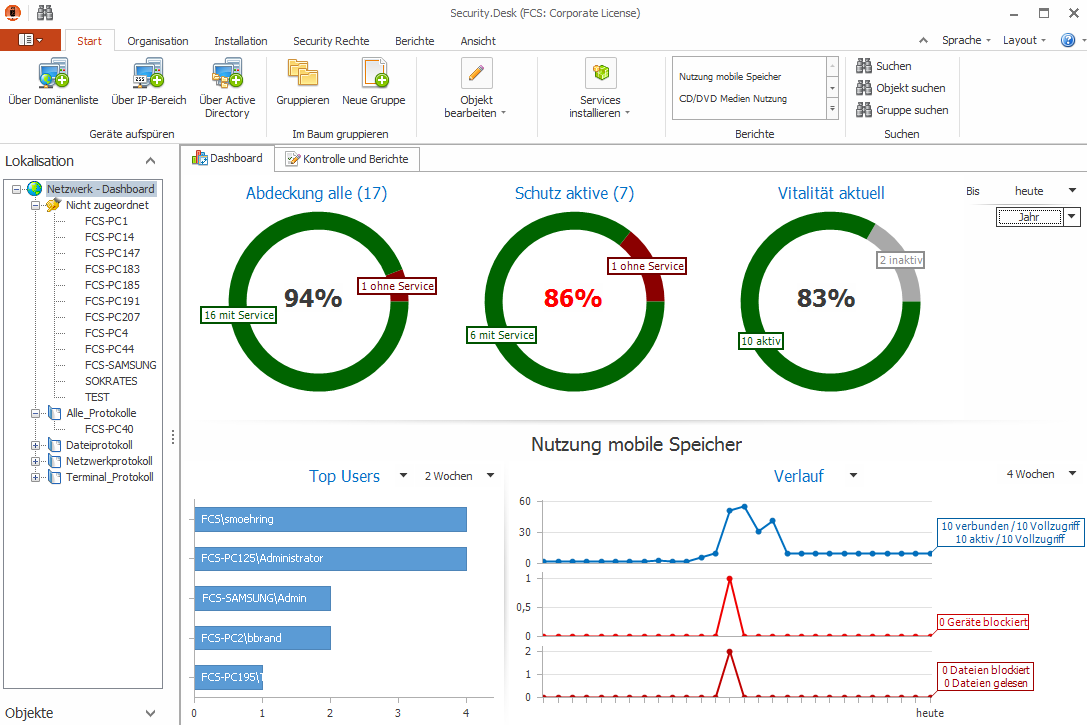Click the FCS\smoehring bar in Top Users
This screenshot has height=725, width=1087.
pos(331,519)
